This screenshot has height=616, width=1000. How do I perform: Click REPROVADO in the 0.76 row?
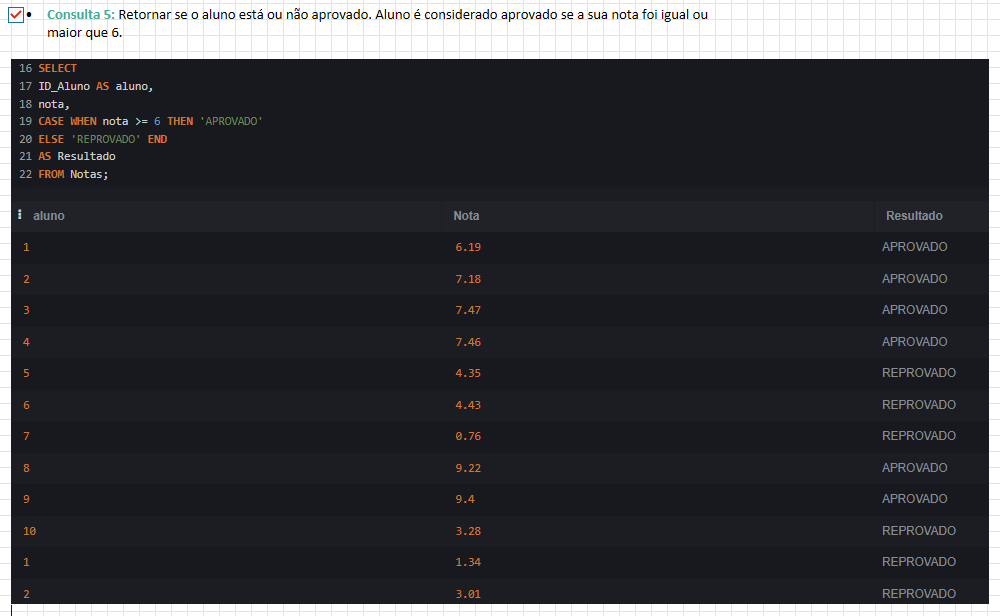(918, 436)
